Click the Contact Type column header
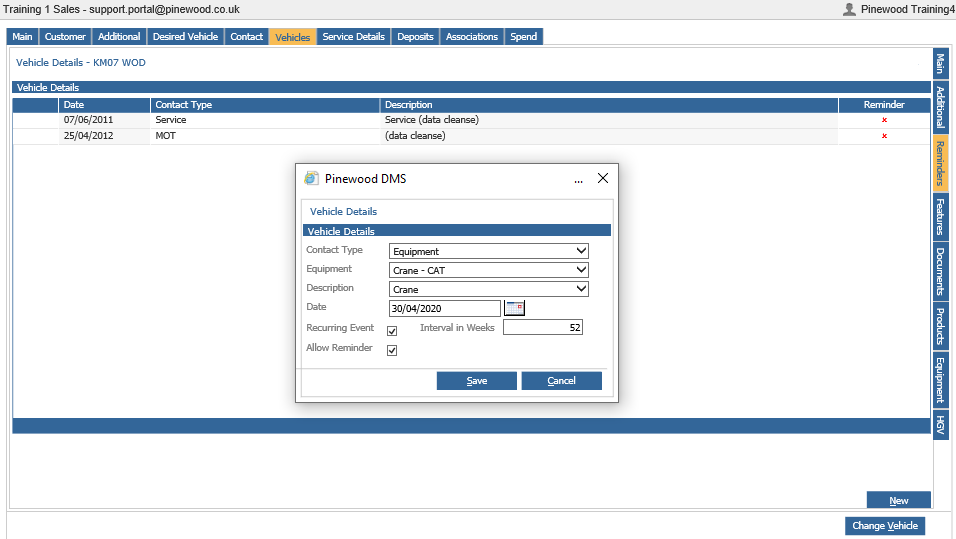Image resolution: width=956 pixels, height=539 pixels. [265, 105]
